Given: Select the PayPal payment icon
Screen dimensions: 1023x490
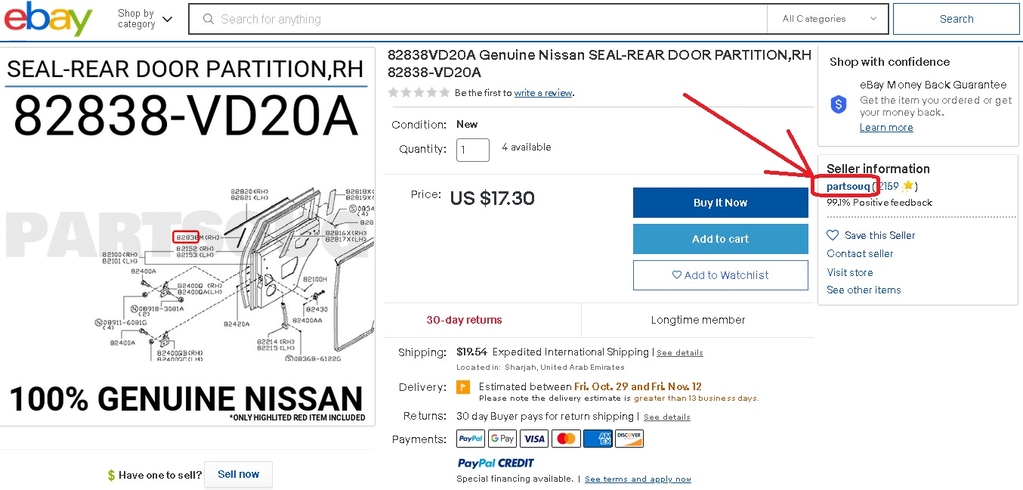Looking at the screenshot, I should click(x=470, y=439).
